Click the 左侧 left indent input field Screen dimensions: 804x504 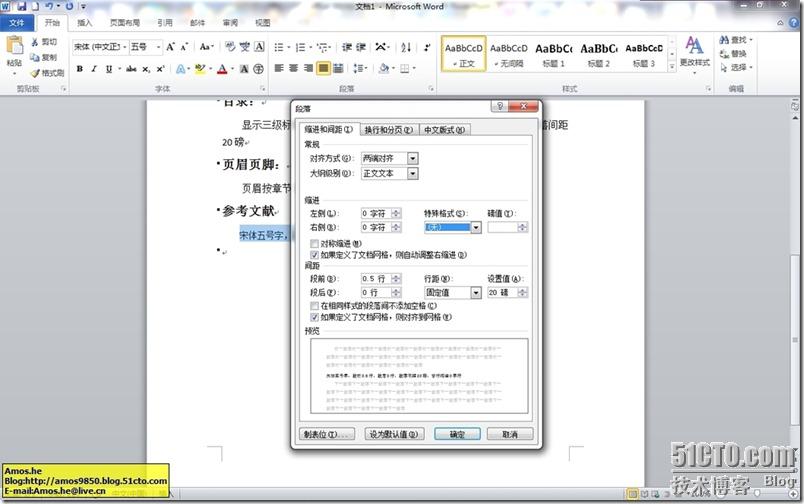coord(376,213)
